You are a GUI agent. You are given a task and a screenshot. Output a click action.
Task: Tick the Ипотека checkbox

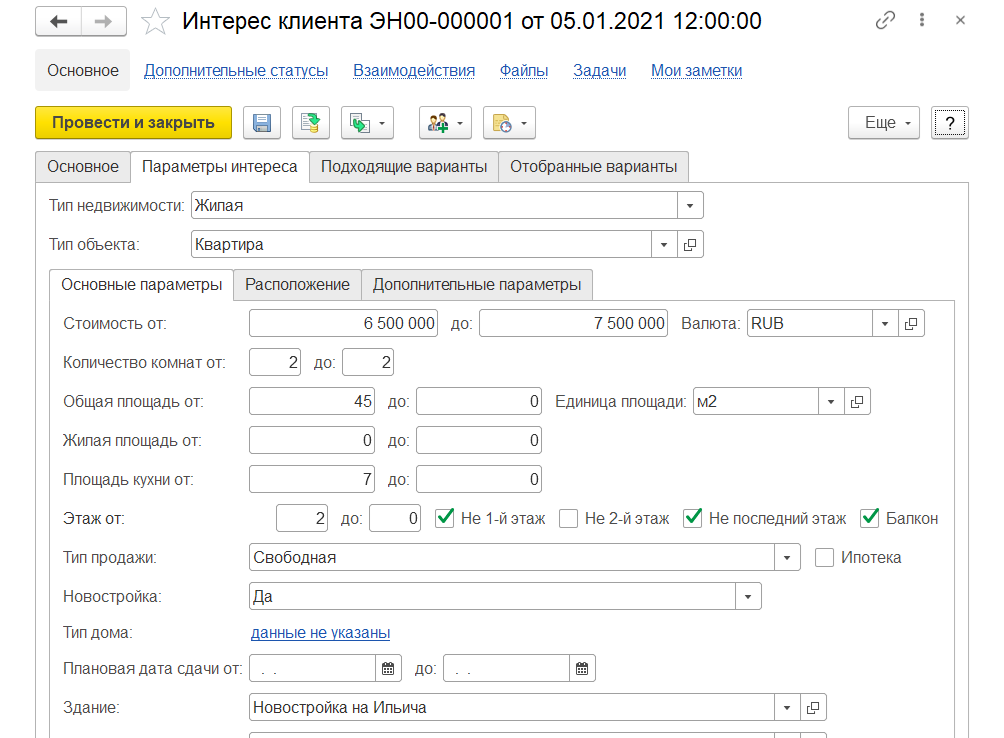click(x=824, y=558)
